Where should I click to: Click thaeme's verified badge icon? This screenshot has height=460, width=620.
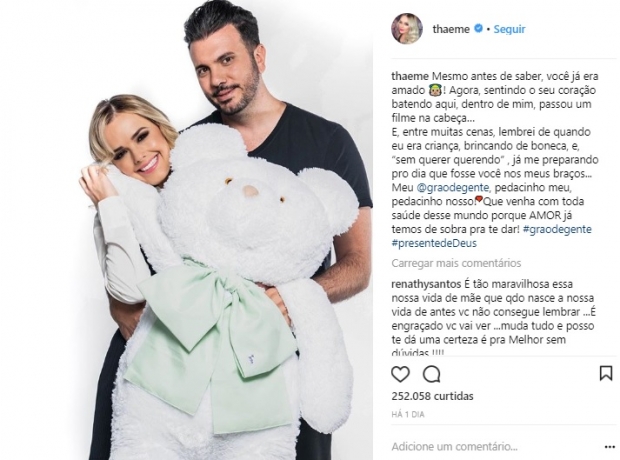point(478,28)
